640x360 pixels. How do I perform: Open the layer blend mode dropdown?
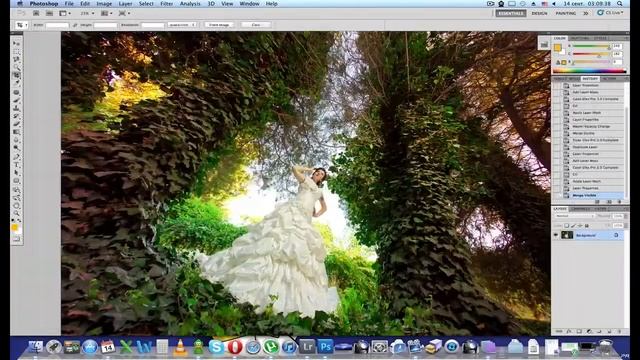coord(575,216)
